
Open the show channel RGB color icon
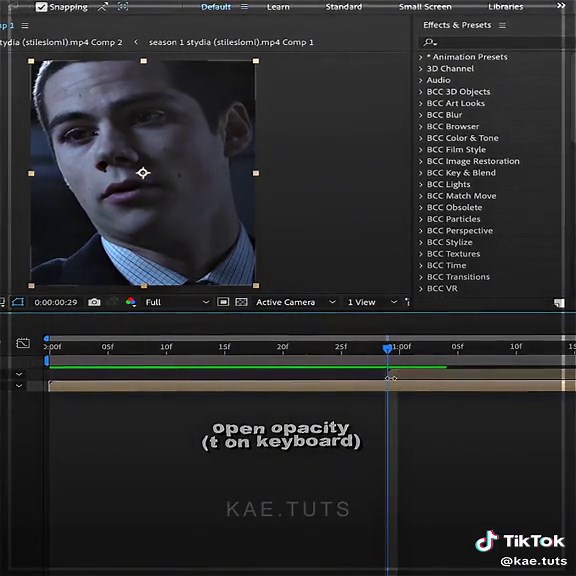click(x=131, y=302)
